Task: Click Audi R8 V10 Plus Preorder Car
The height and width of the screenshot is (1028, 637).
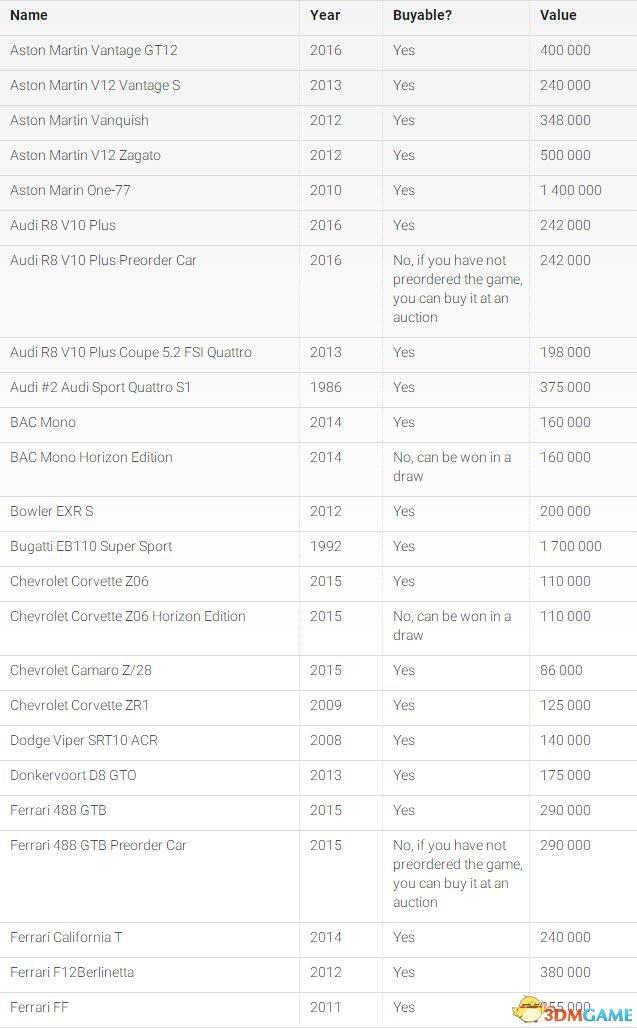Action: pyautogui.click(x=104, y=260)
